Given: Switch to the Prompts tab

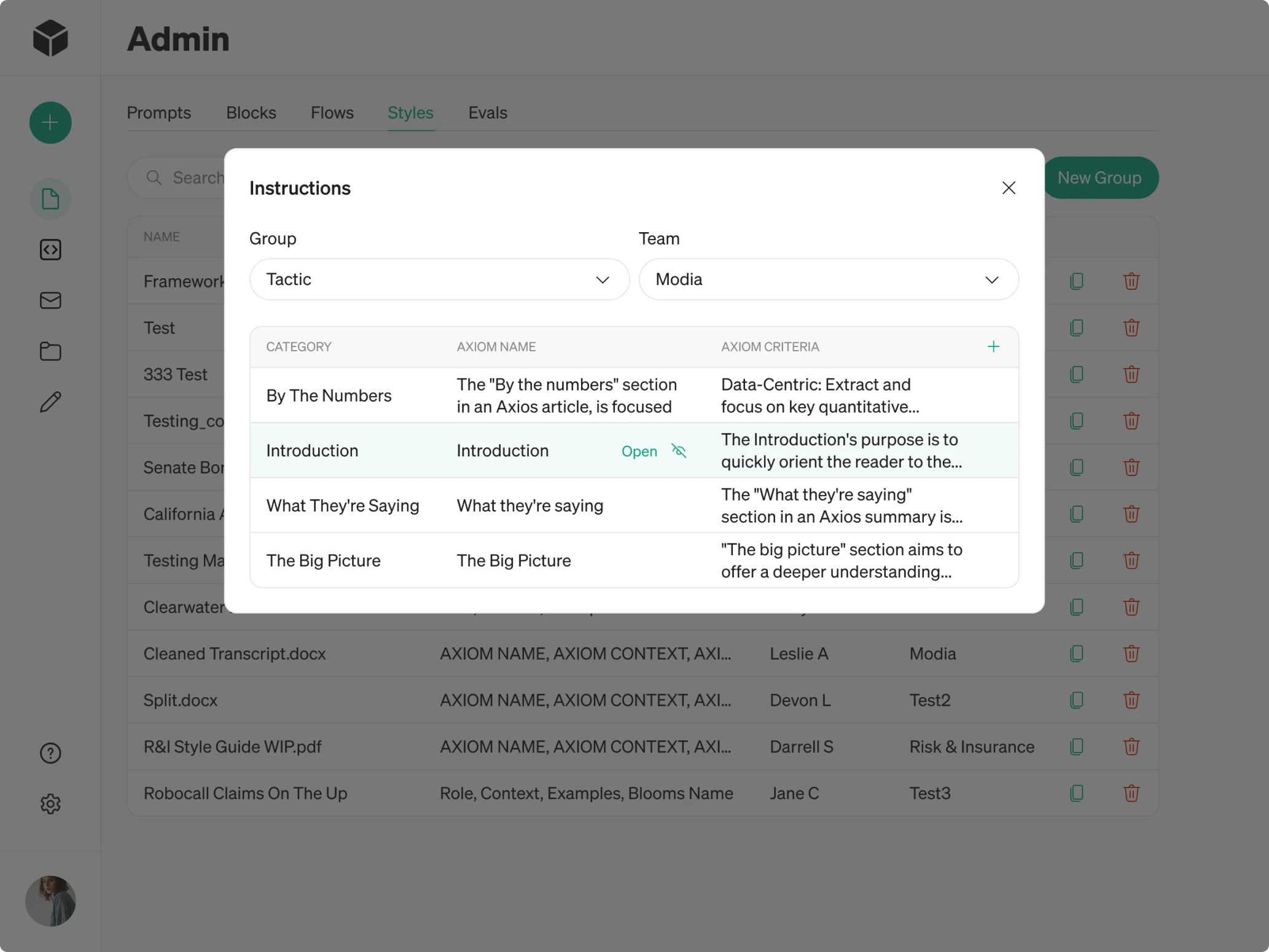Looking at the screenshot, I should point(158,113).
